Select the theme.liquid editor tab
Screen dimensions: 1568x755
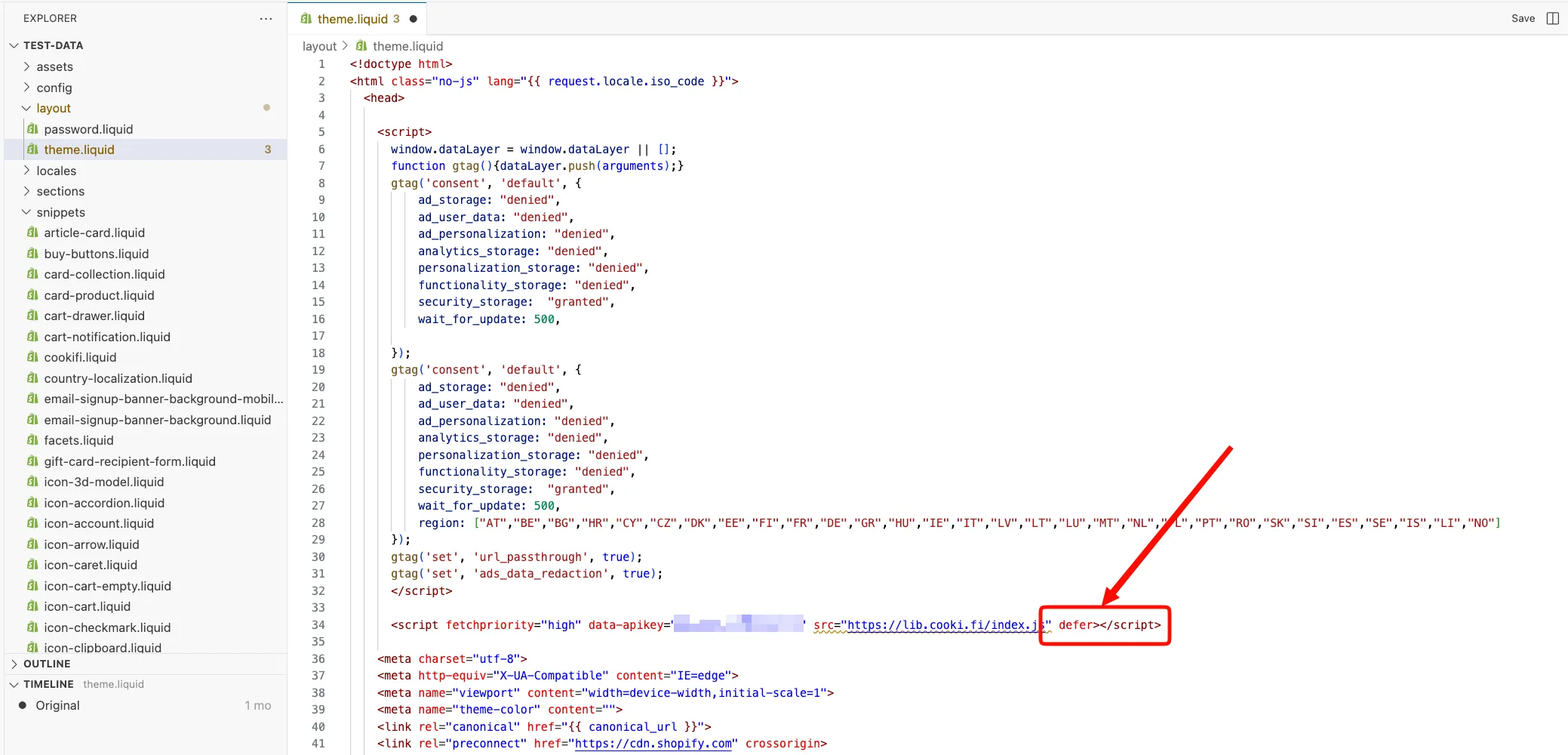point(358,19)
